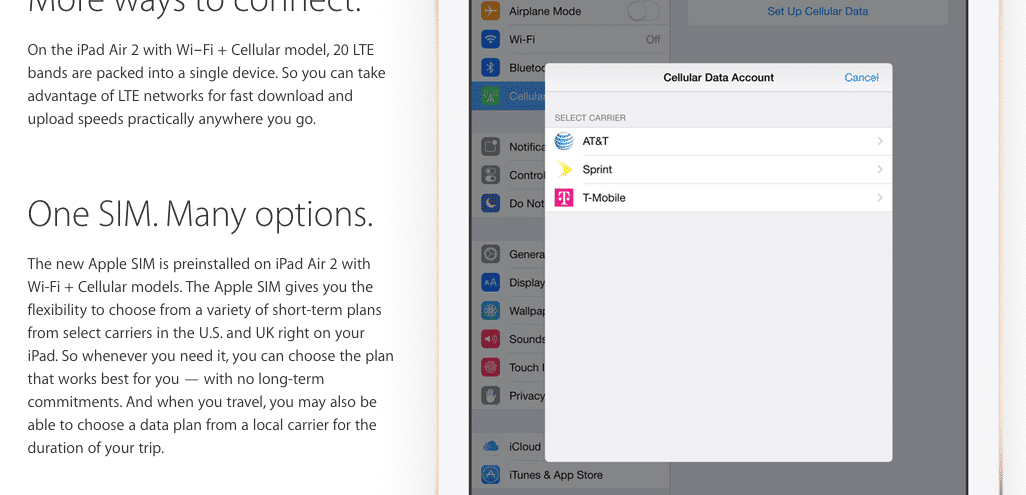The image size is (1026, 495).
Task: Select Airplane Mode row label
Action: click(x=545, y=11)
